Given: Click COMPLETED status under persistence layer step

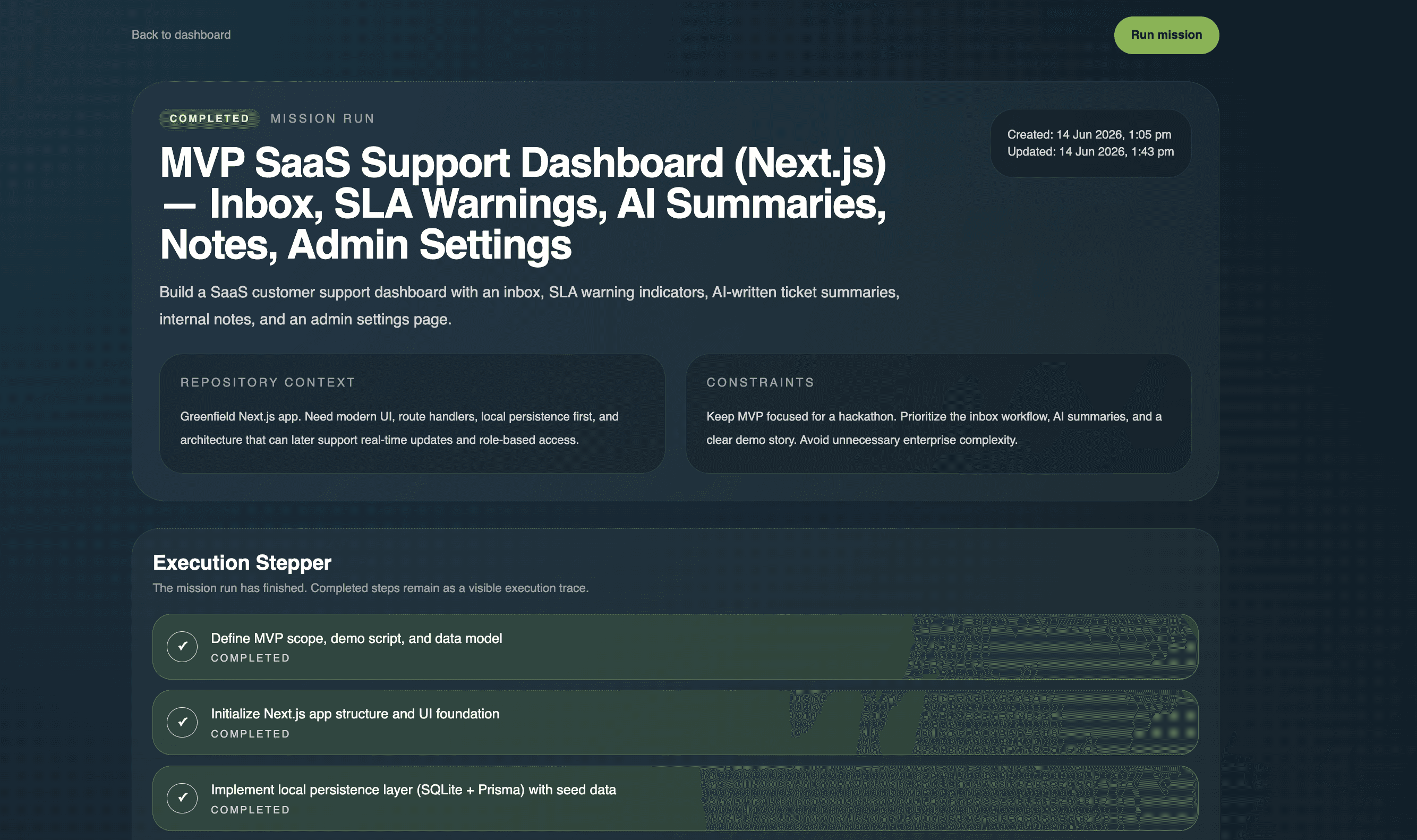Looking at the screenshot, I should tap(250, 809).
